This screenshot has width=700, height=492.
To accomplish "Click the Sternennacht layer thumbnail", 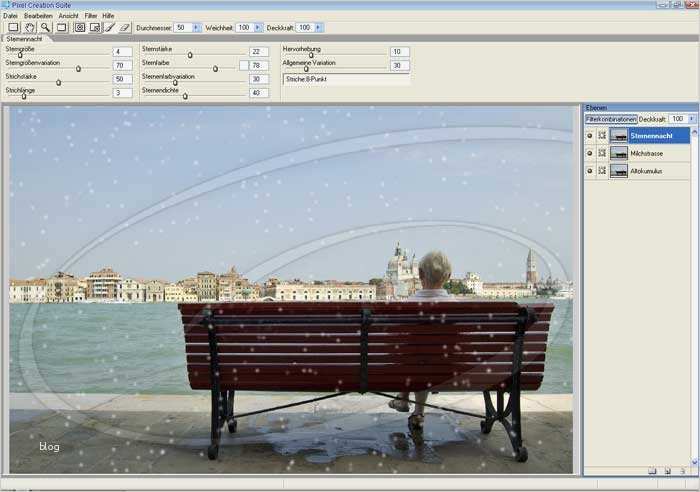I will click(618, 135).
